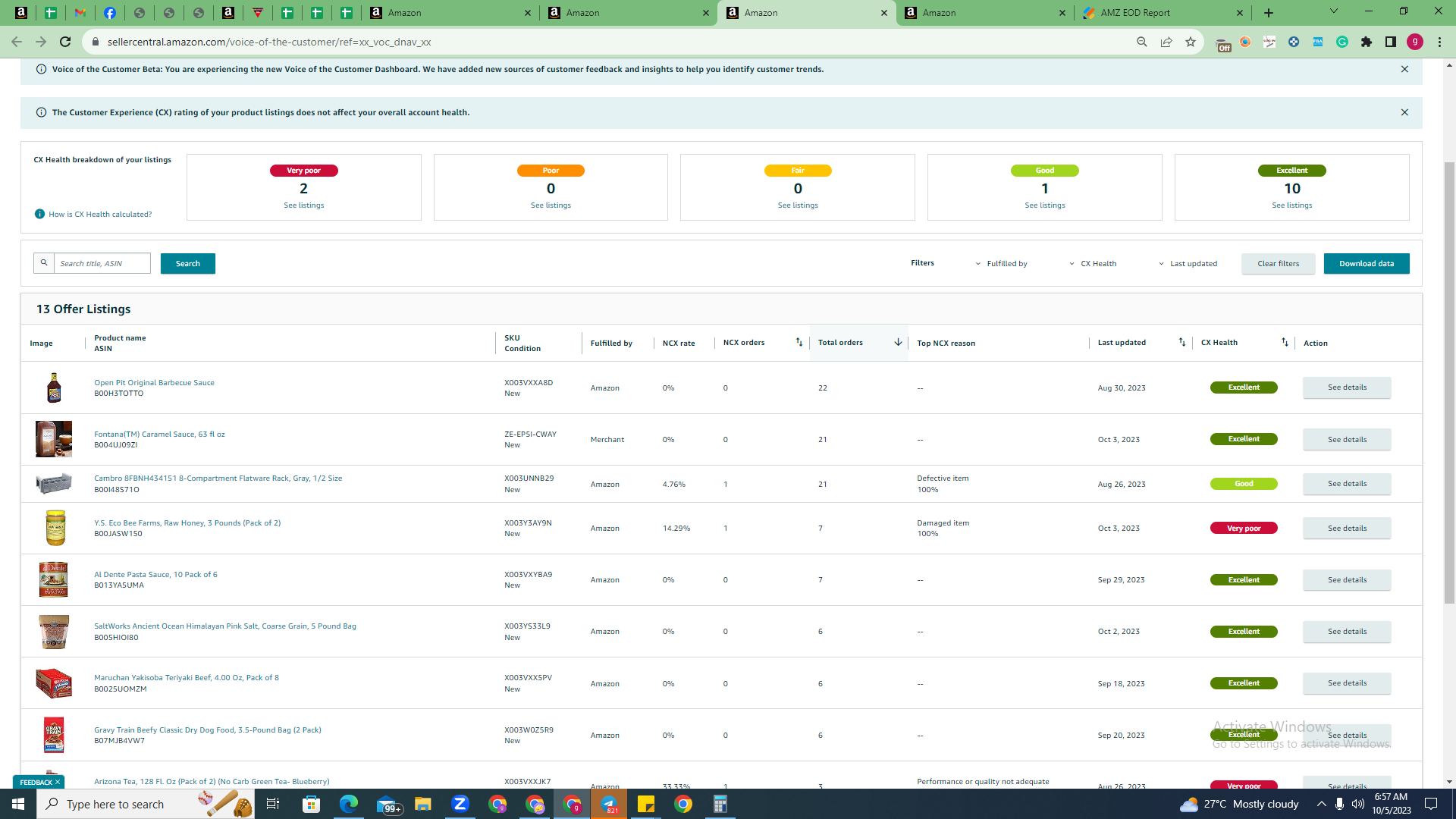
Task: Go back to the previous page
Action: point(17,42)
